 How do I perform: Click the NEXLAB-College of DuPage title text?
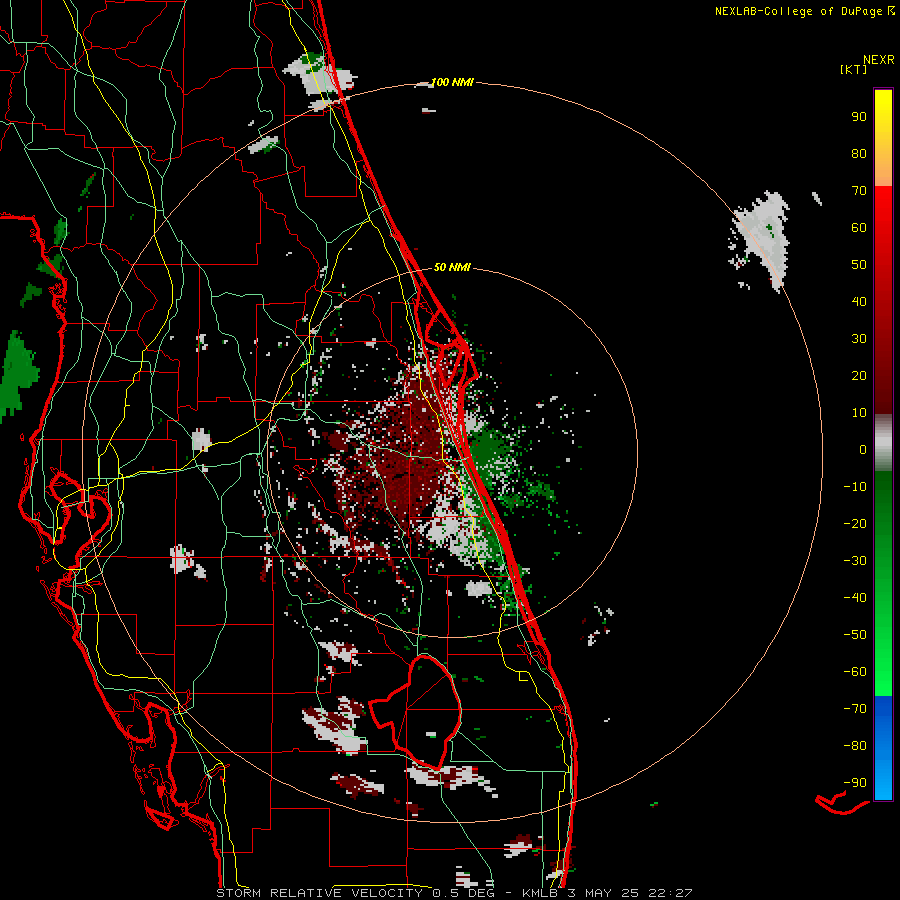coord(798,11)
